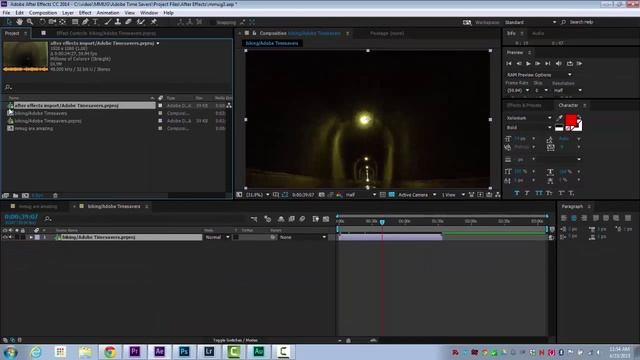The image size is (640, 360).
Task: Open Adobe Audition from the taskbar
Action: 258,351
